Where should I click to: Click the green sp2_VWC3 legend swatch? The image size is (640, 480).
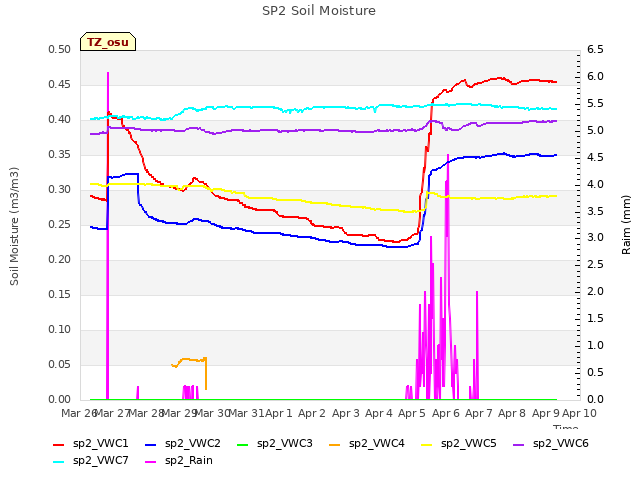coord(243,445)
